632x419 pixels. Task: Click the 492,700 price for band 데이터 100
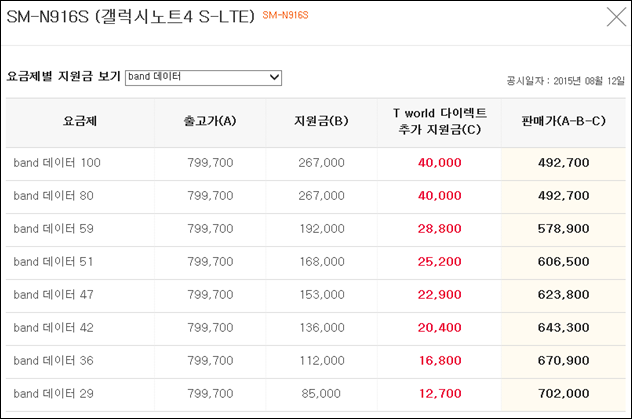(x=563, y=163)
